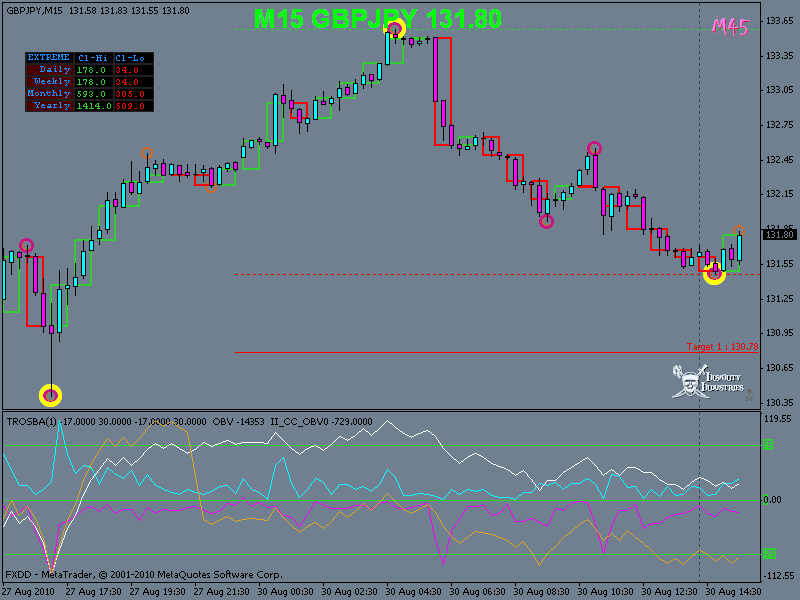The height and width of the screenshot is (600, 800).
Task: Click the current price tag 131.80 on the price axis
Action: tap(779, 235)
